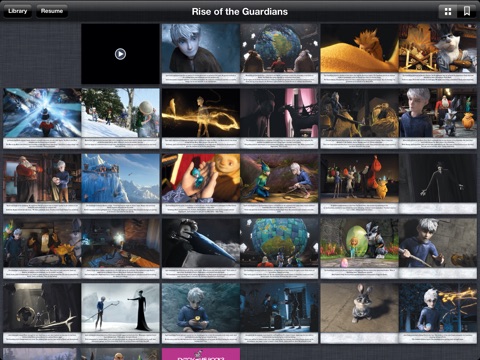Tap the Resume button
The image size is (480, 360).
(x=52, y=11)
